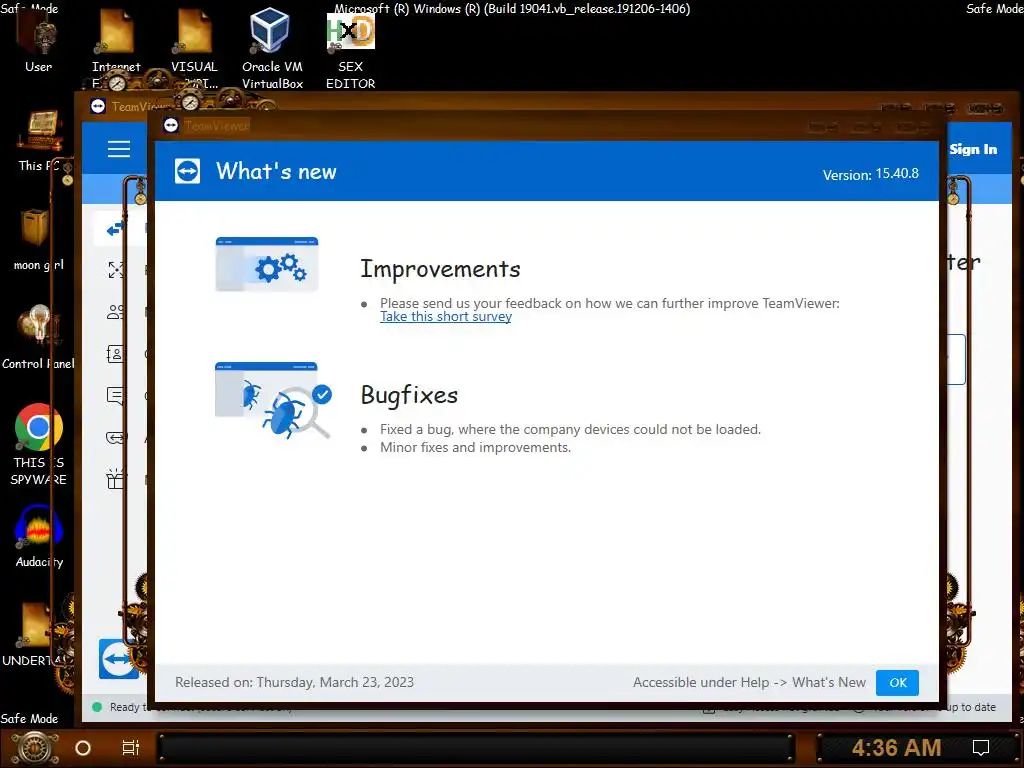Click Minor fixes and improvements line

point(475,447)
